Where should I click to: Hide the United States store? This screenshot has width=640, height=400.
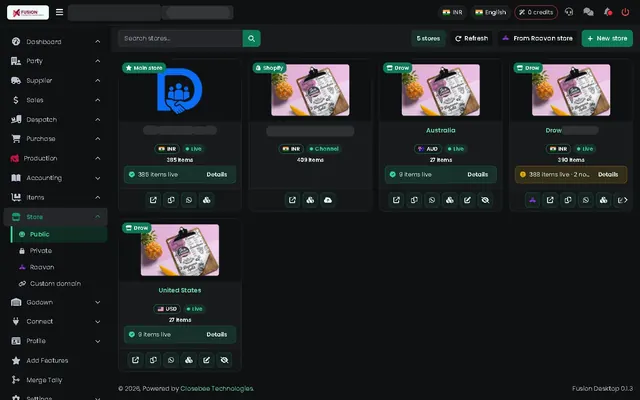click(224, 360)
